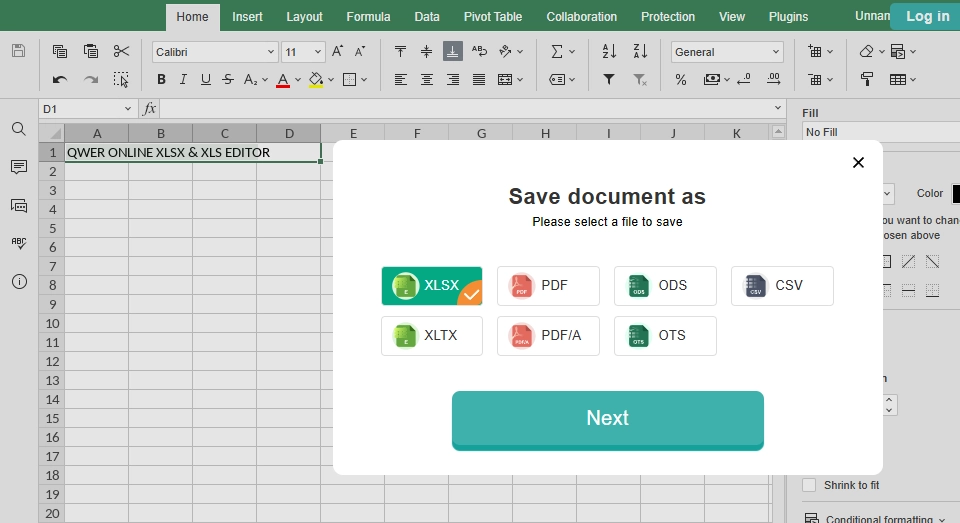Click the Next button
The height and width of the screenshot is (523, 960).
[x=607, y=420]
